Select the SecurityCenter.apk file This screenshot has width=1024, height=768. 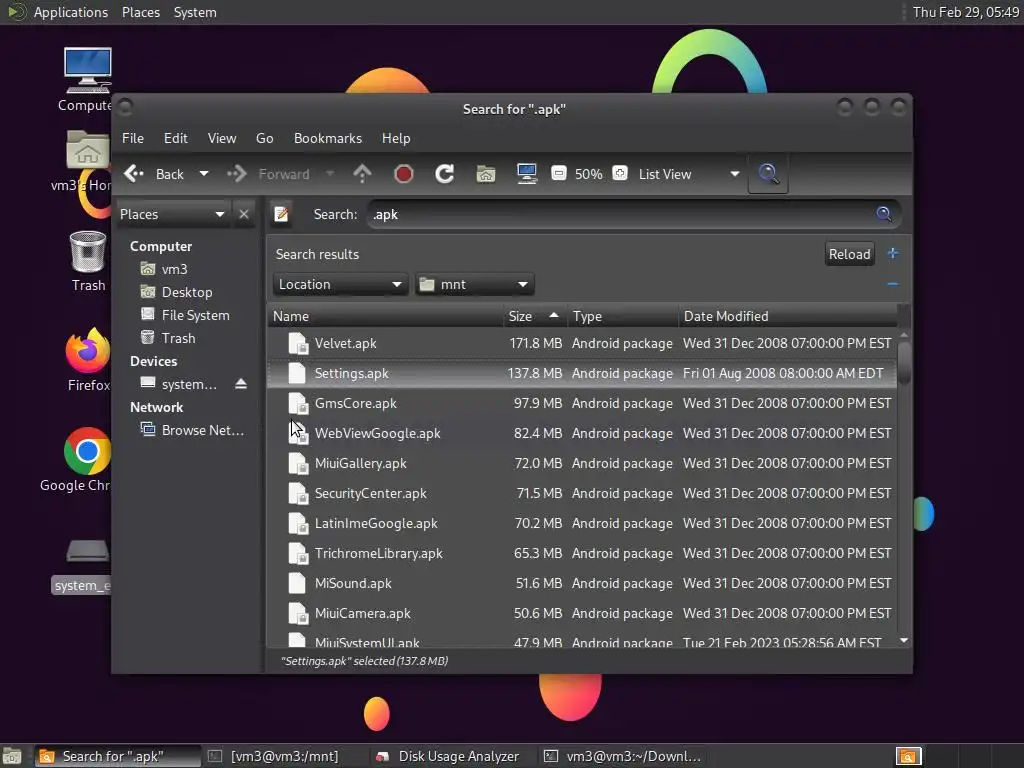tap(581, 494)
